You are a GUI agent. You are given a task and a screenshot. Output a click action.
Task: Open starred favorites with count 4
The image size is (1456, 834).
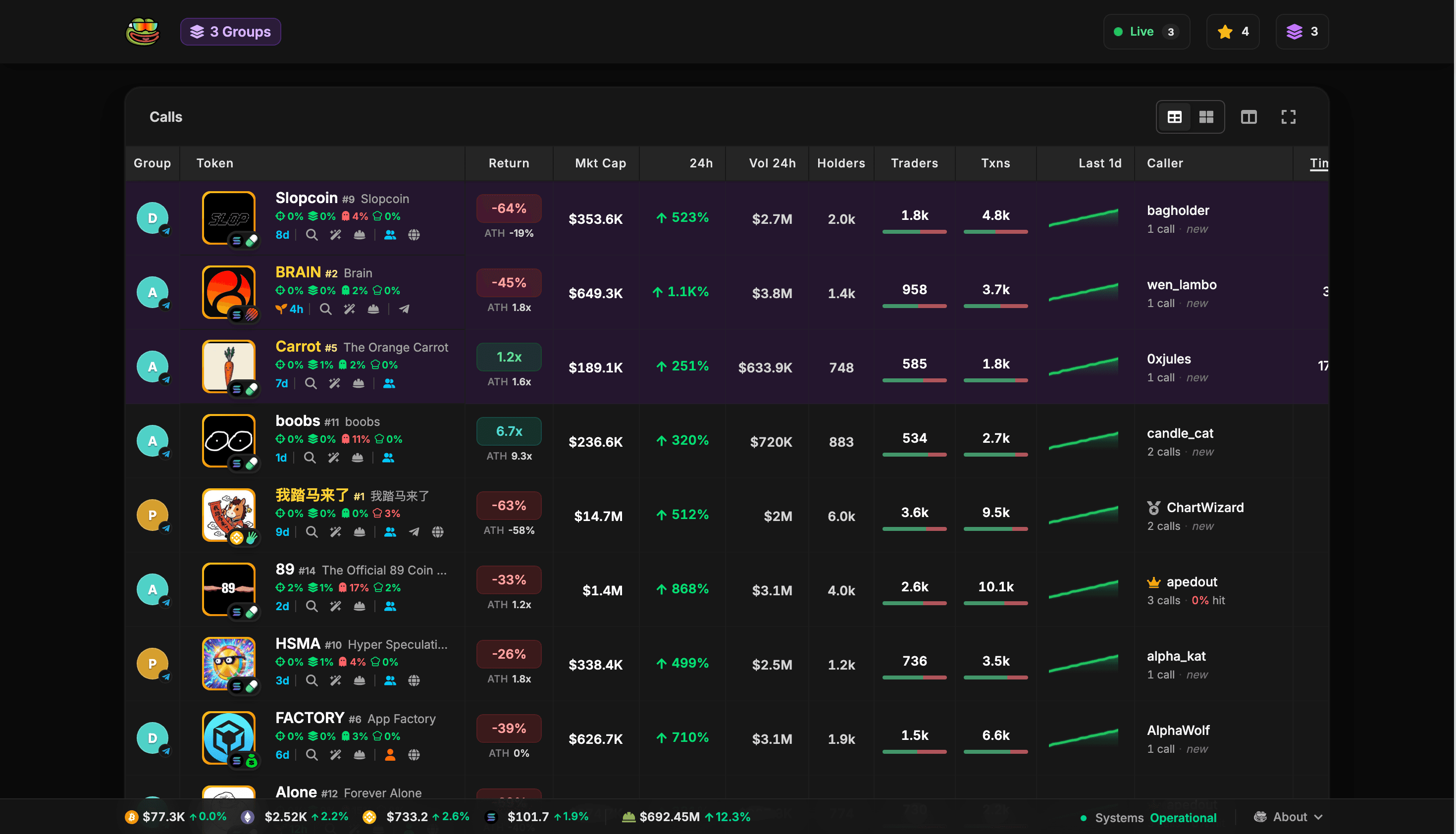tap(1233, 32)
